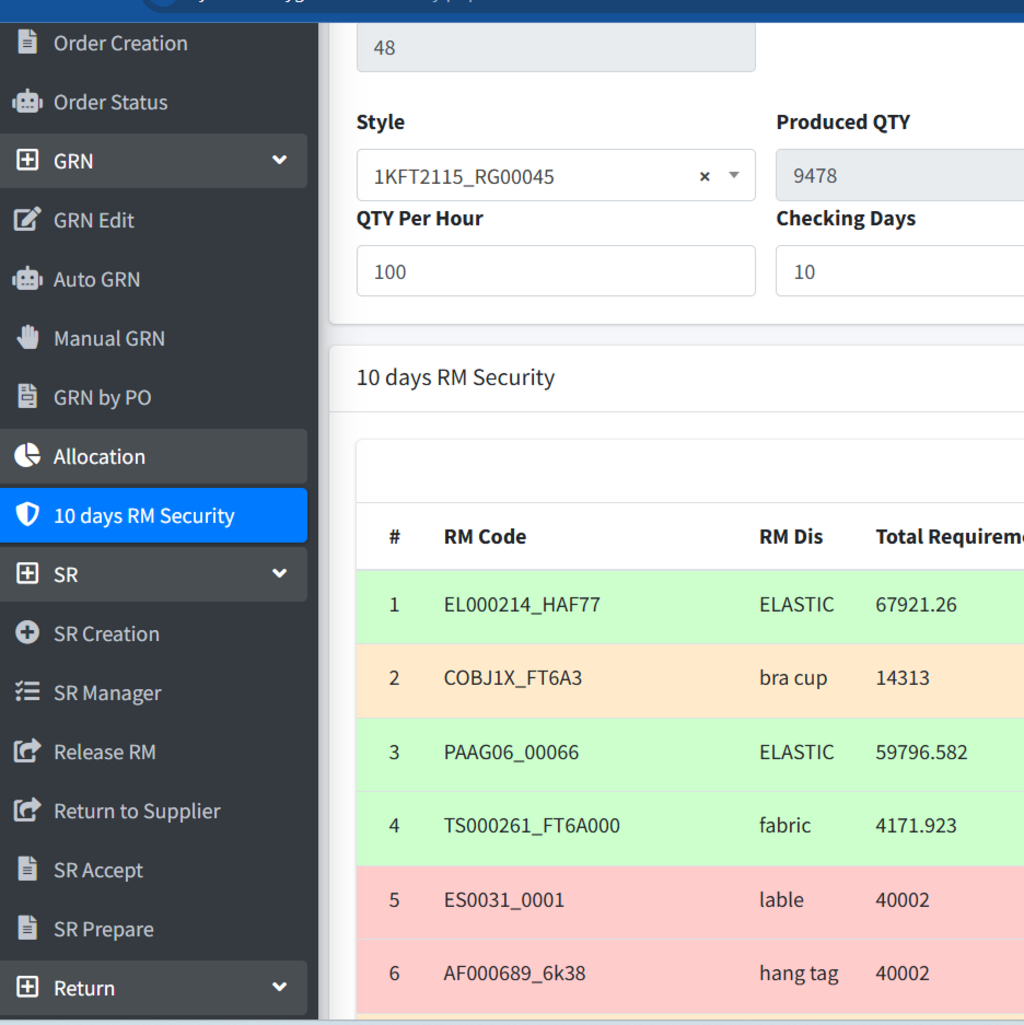Click the Manual GRN hand icon
1024x1025 pixels.
tap(27, 338)
